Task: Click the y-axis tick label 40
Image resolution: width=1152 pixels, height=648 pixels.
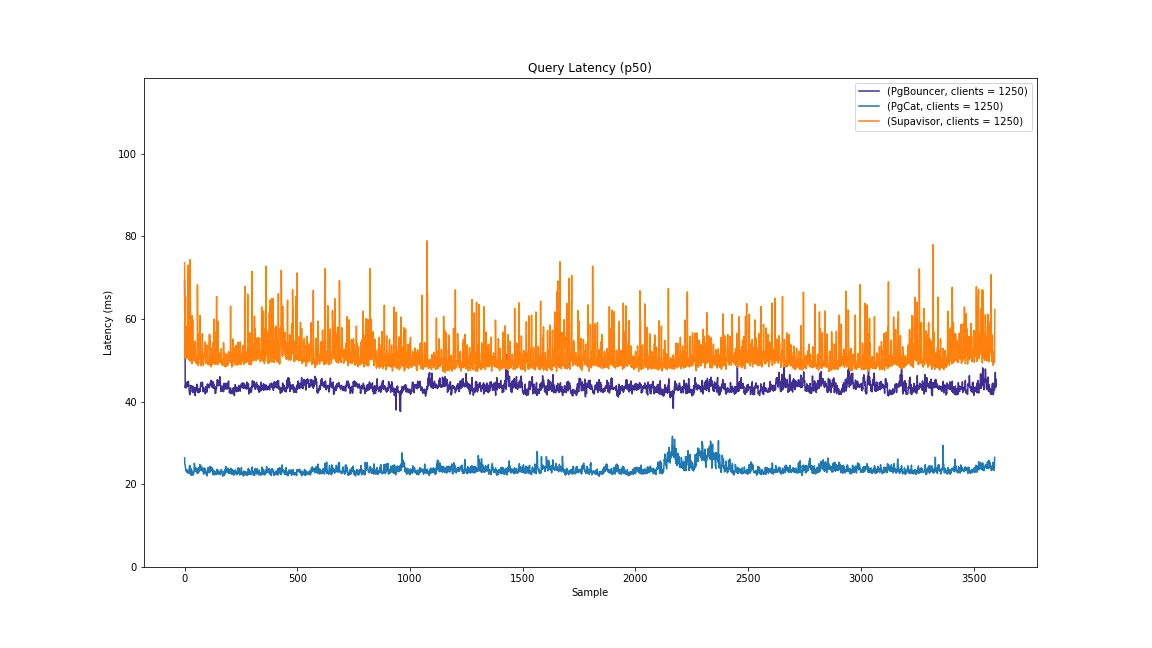Action: [131, 402]
